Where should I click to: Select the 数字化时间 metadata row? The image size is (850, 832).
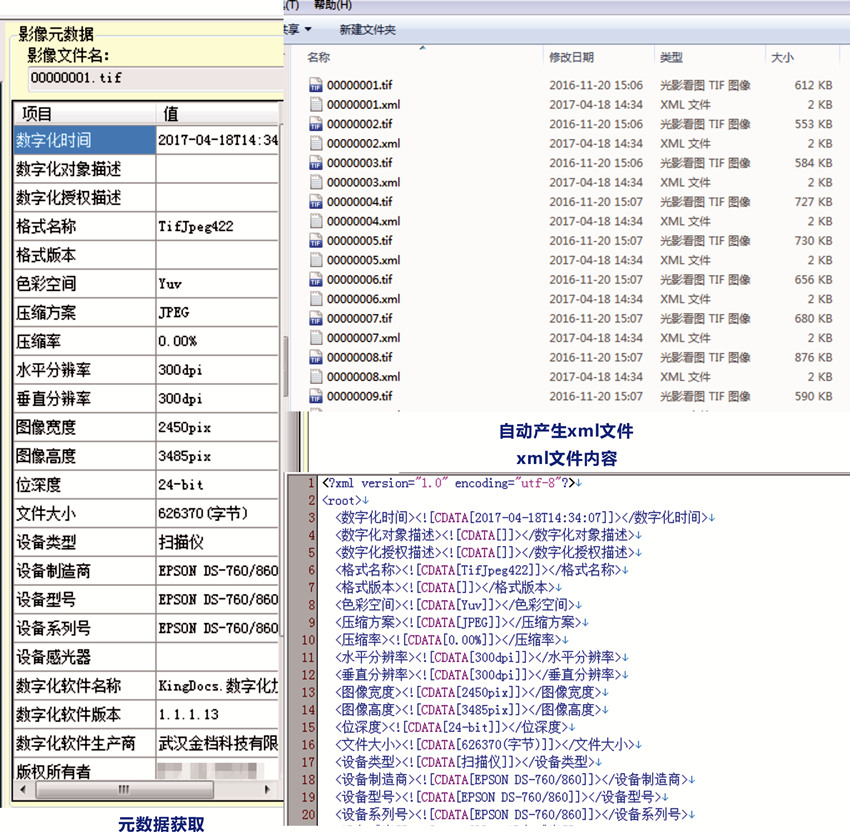85,140
